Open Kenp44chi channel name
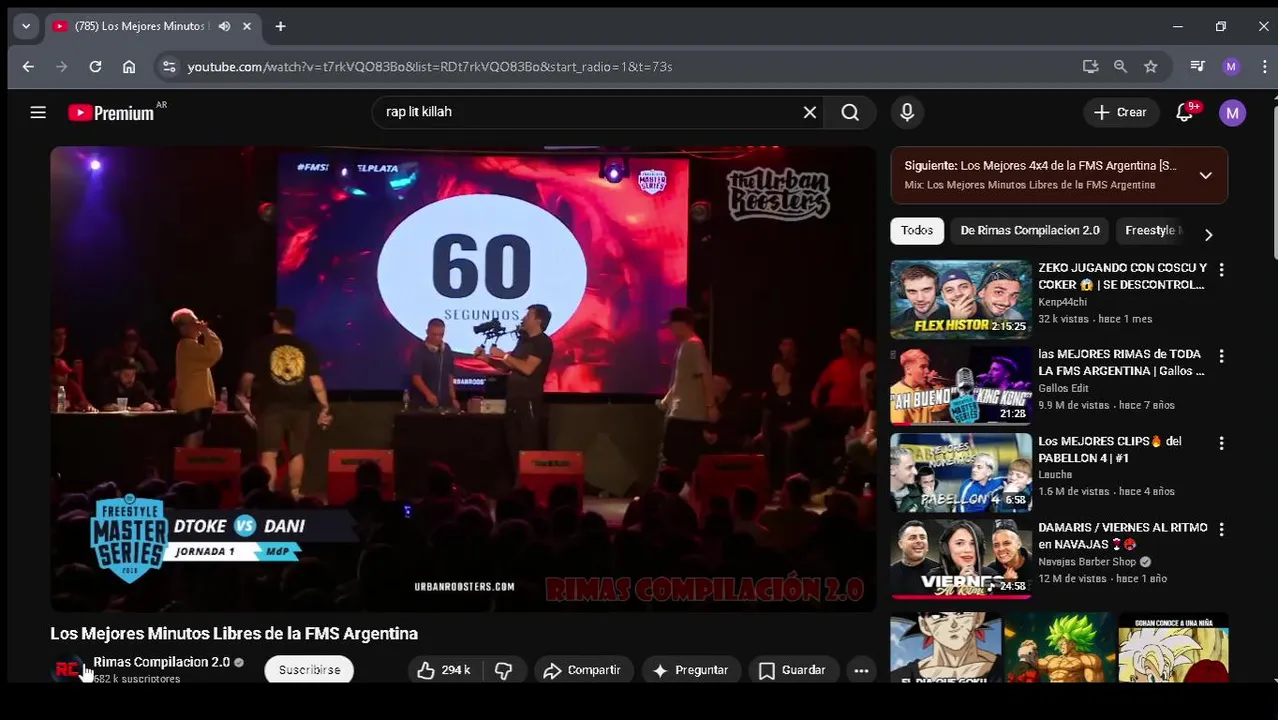This screenshot has height=720, width=1278. [1062, 302]
